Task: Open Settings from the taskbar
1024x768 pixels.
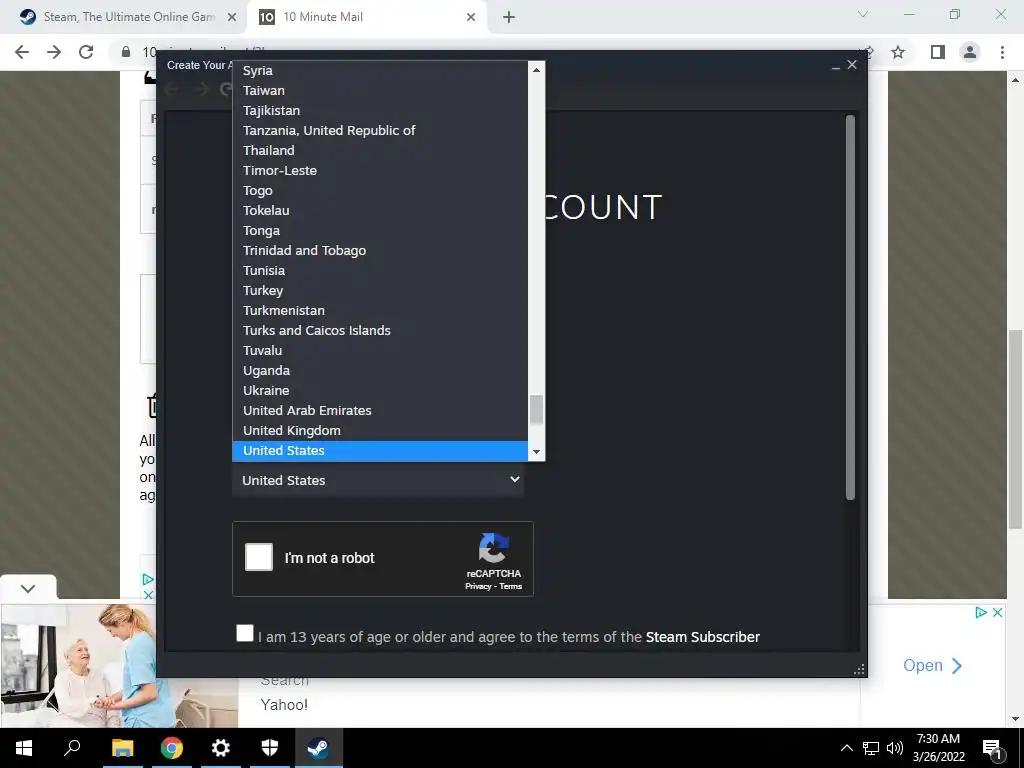Action: pyautogui.click(x=221, y=748)
